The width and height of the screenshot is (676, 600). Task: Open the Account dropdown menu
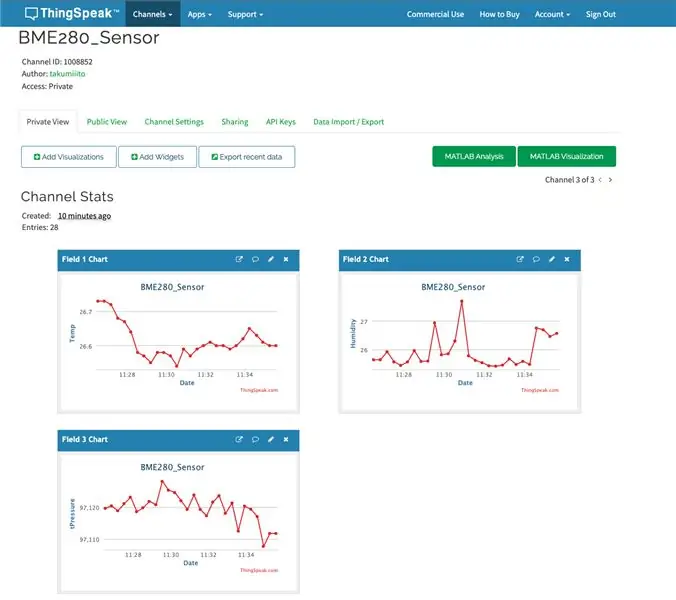[x=552, y=14]
